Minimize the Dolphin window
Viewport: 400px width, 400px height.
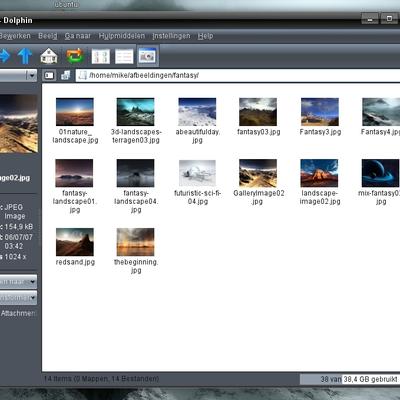coord(370,19)
